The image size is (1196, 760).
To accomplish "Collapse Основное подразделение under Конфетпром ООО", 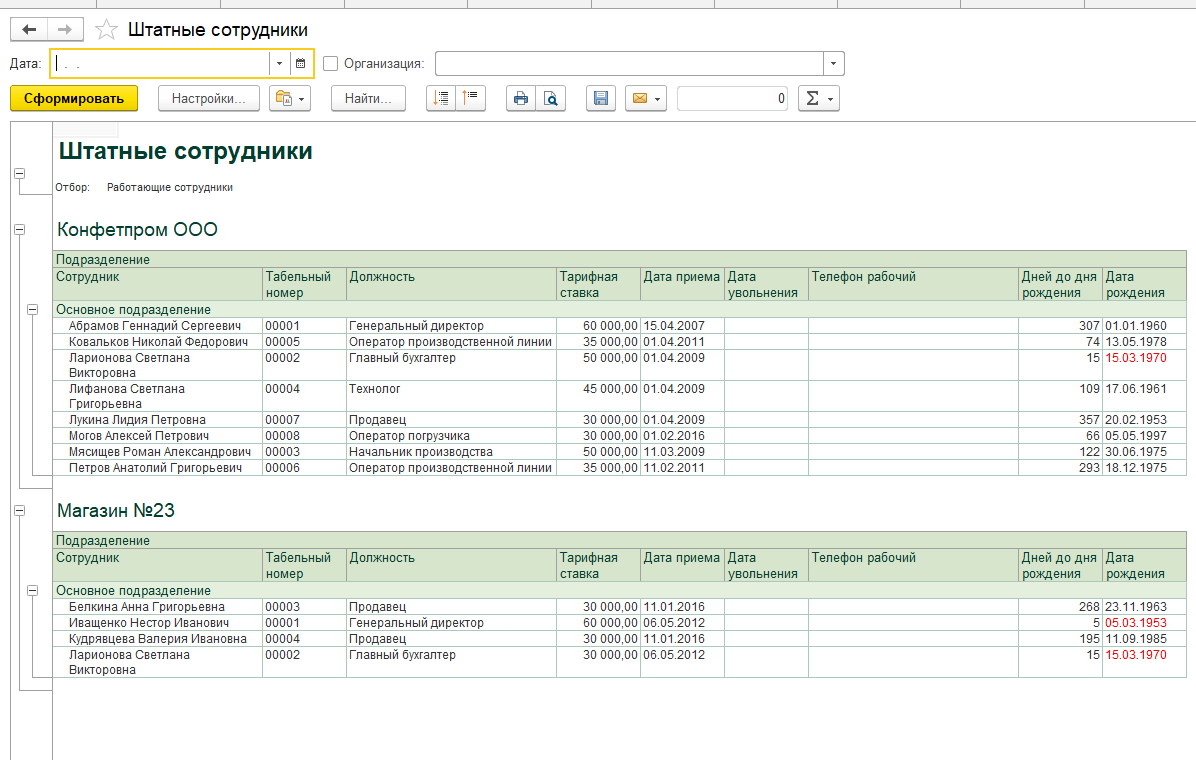I will click(33, 310).
